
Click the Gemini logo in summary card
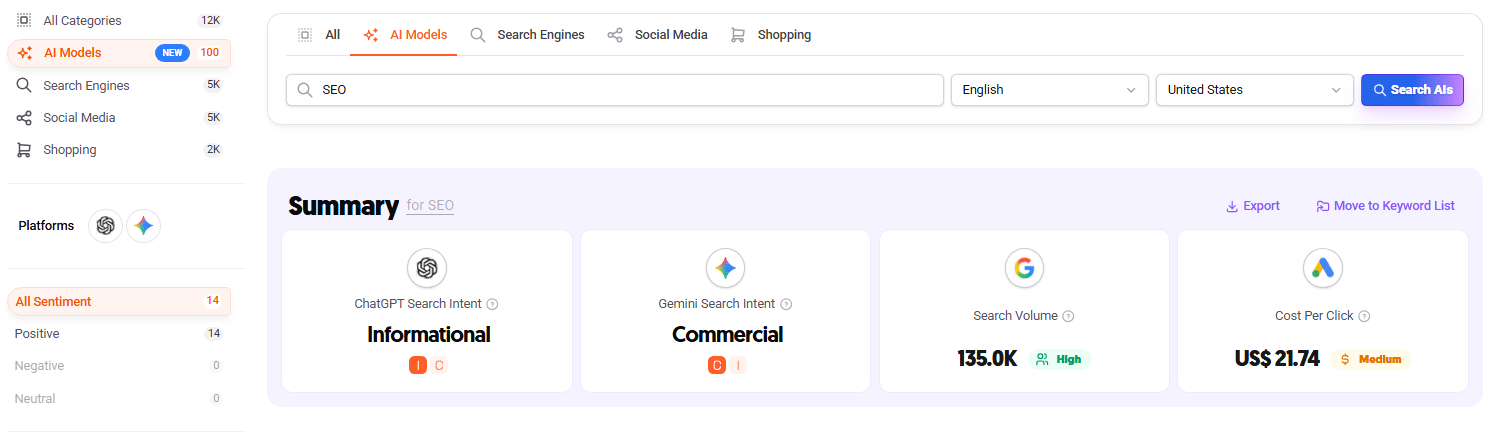(x=725, y=268)
